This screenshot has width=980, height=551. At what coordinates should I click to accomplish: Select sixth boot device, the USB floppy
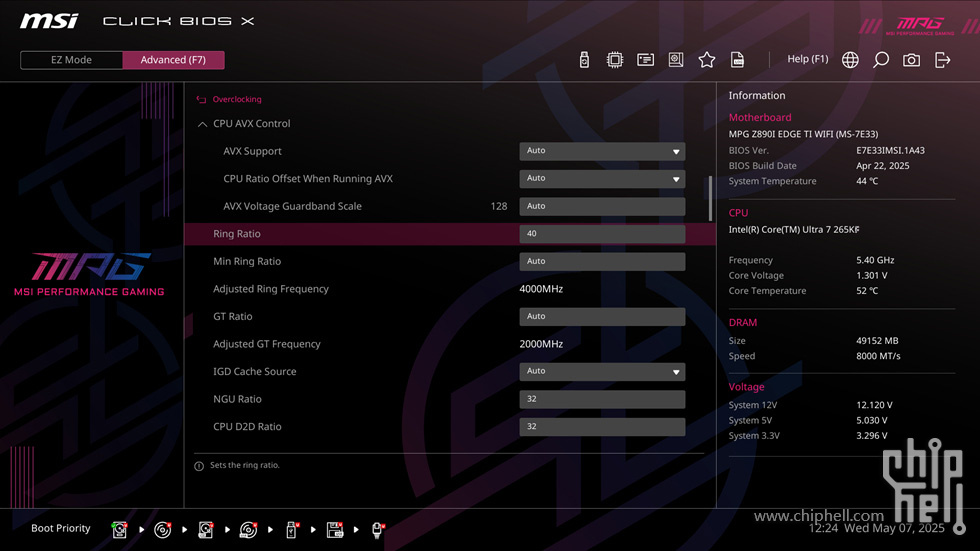[x=335, y=530]
